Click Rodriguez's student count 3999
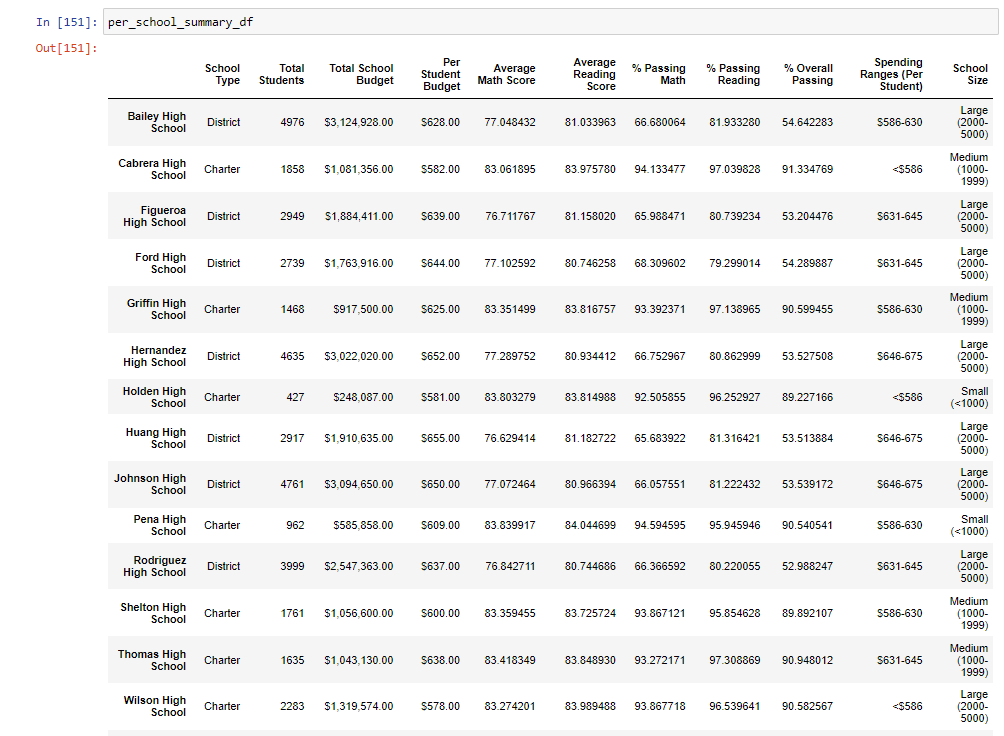1004x736 pixels. [292, 566]
